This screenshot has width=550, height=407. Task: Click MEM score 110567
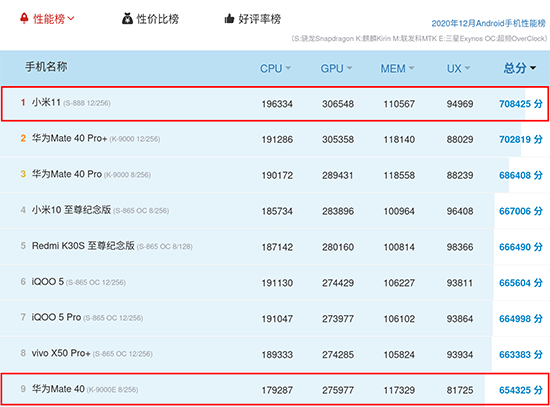click(x=399, y=104)
